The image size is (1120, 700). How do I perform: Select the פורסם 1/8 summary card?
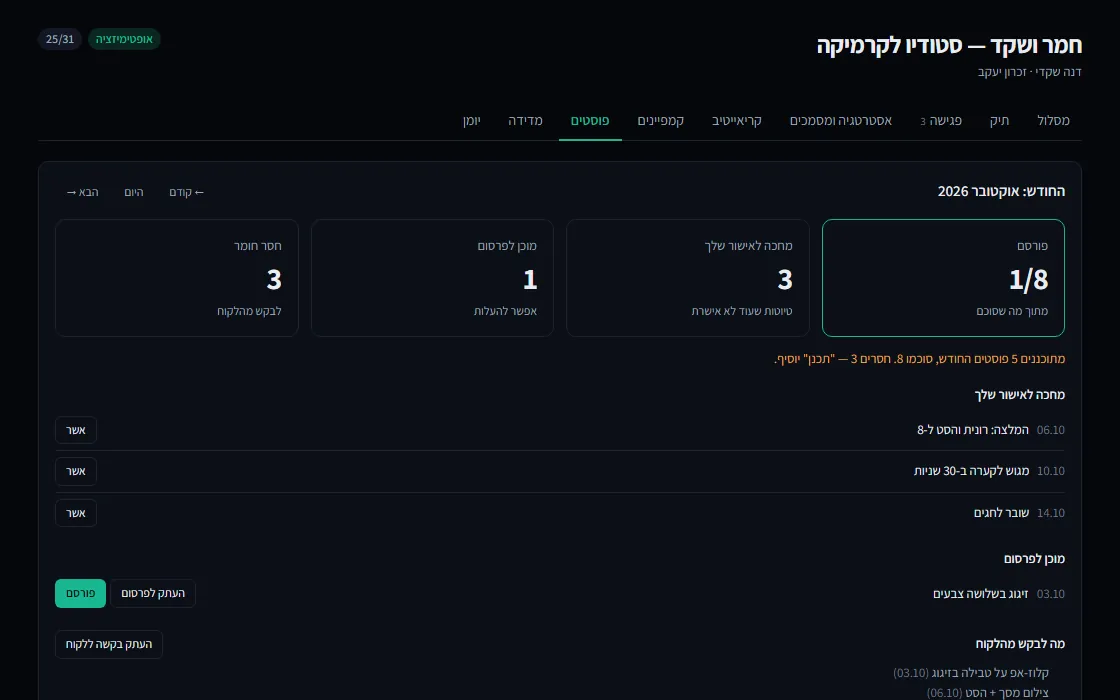click(x=943, y=278)
